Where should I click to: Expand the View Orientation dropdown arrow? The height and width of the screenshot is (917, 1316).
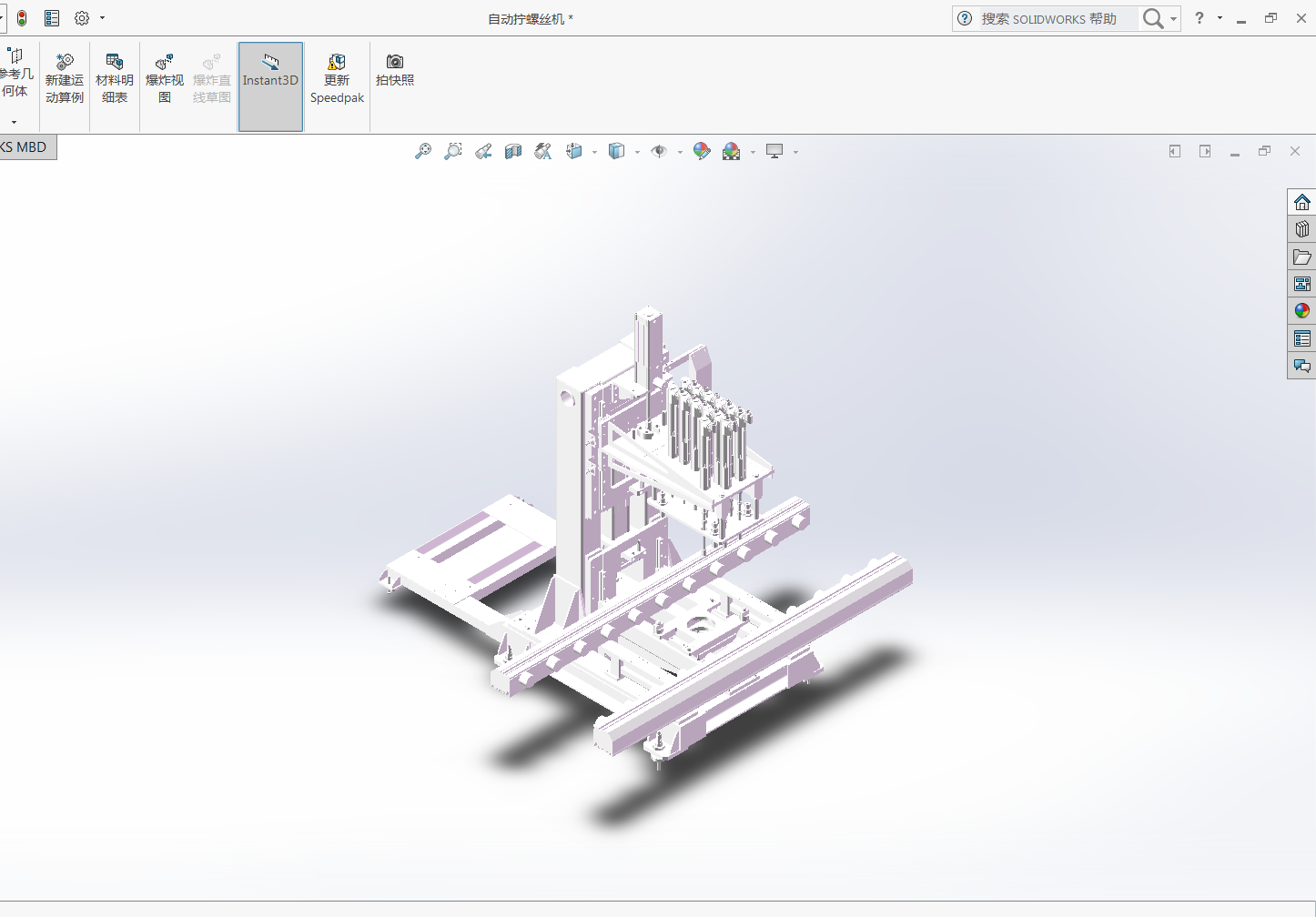tap(594, 153)
